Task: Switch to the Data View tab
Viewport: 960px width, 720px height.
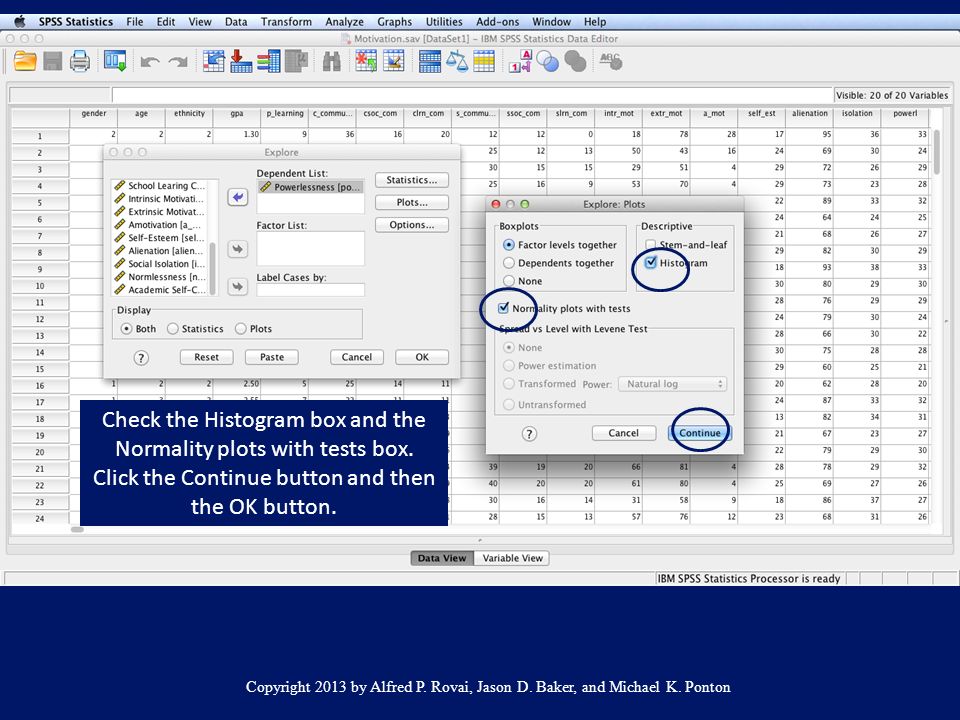Action: 442,558
